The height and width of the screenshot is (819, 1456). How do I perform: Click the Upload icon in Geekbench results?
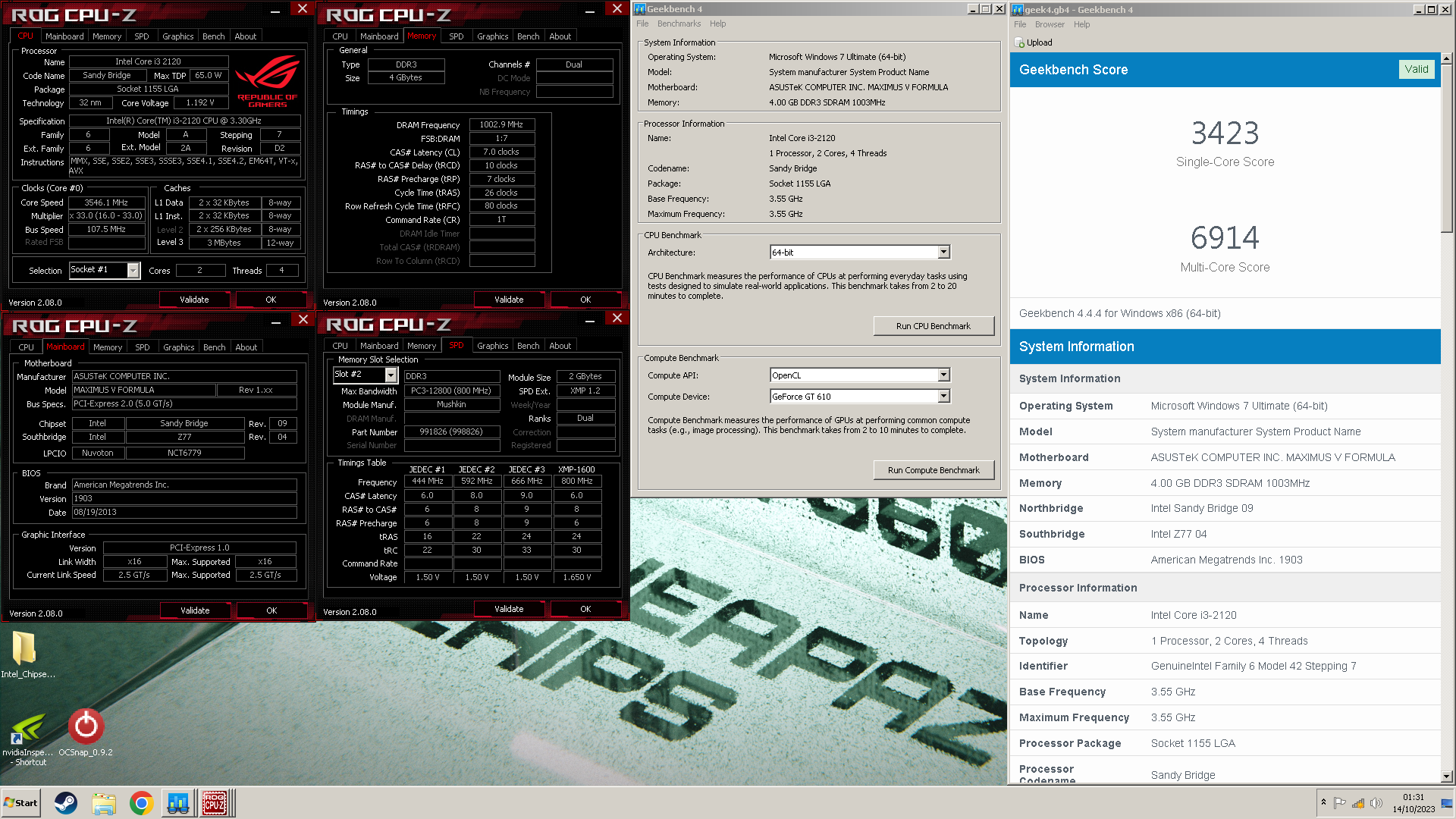(x=1020, y=42)
